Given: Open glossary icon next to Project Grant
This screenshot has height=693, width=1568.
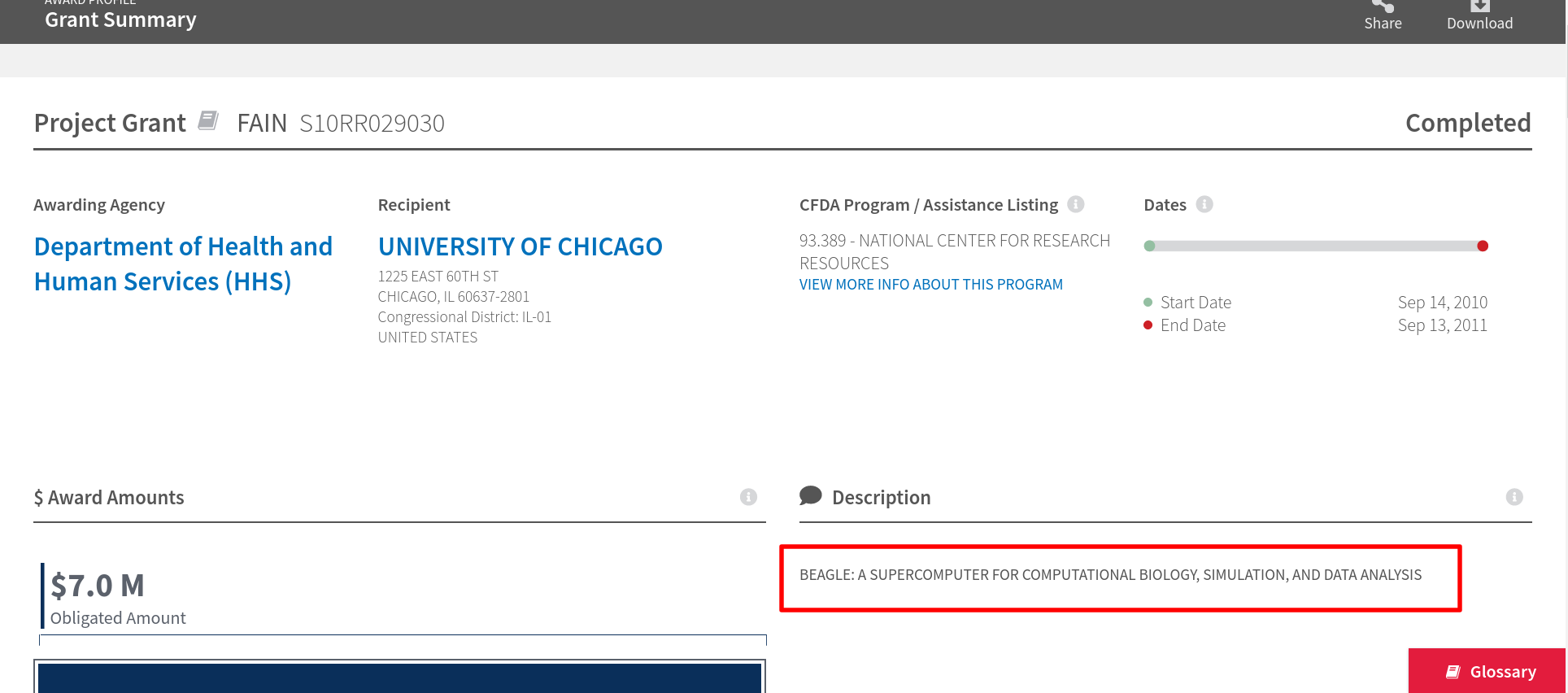Looking at the screenshot, I should click(208, 121).
